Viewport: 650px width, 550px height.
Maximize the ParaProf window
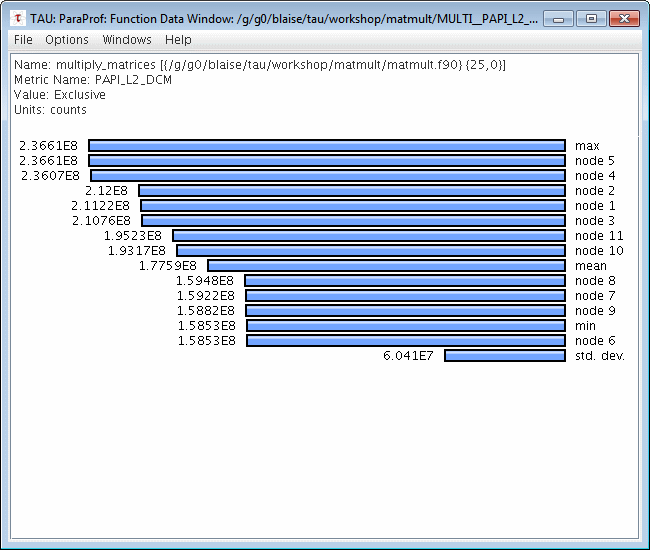pos(591,19)
